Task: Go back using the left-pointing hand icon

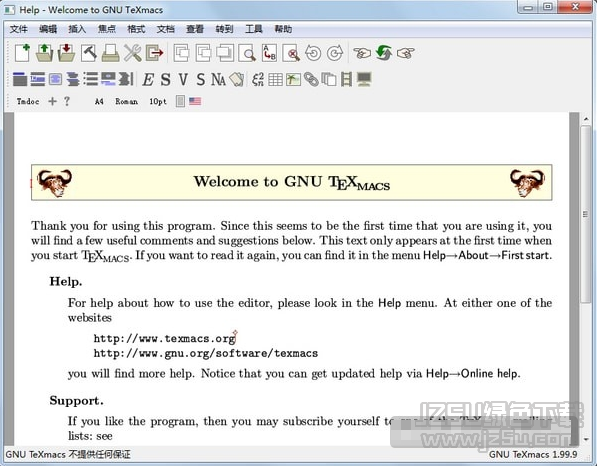Action: (362, 53)
